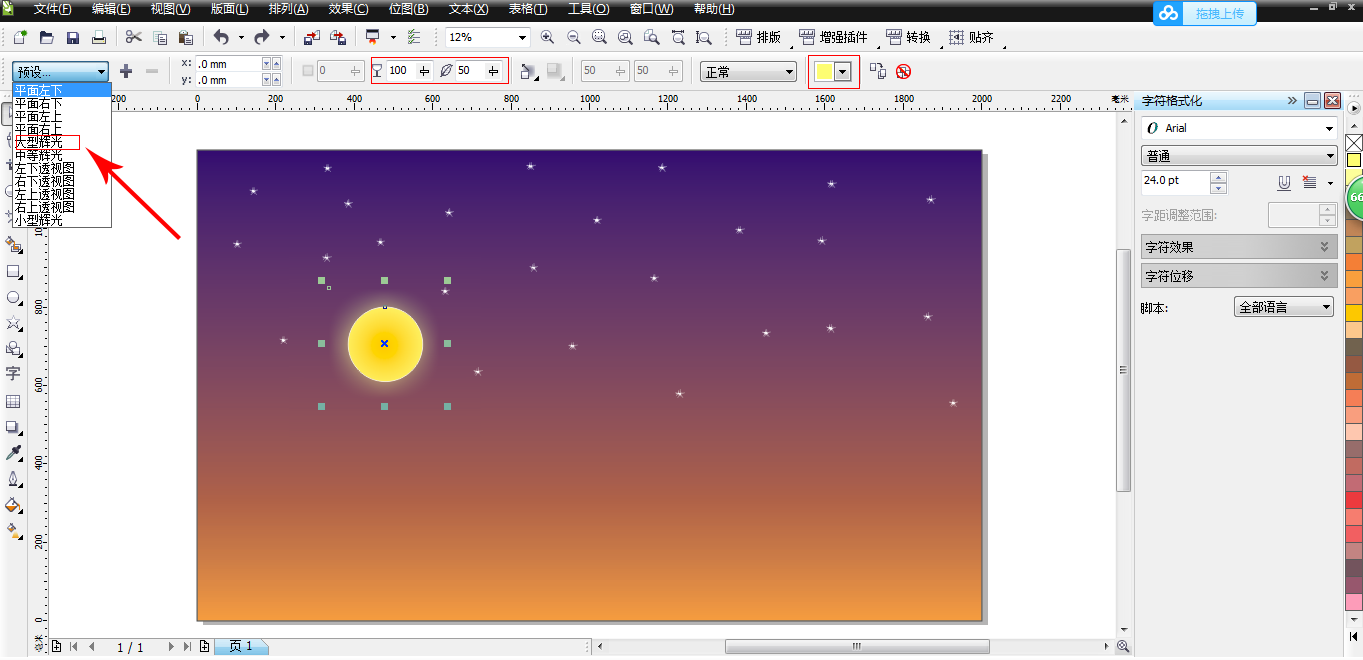Click the red Clear effect icon
This screenshot has height=660, width=1363.
coord(903,72)
